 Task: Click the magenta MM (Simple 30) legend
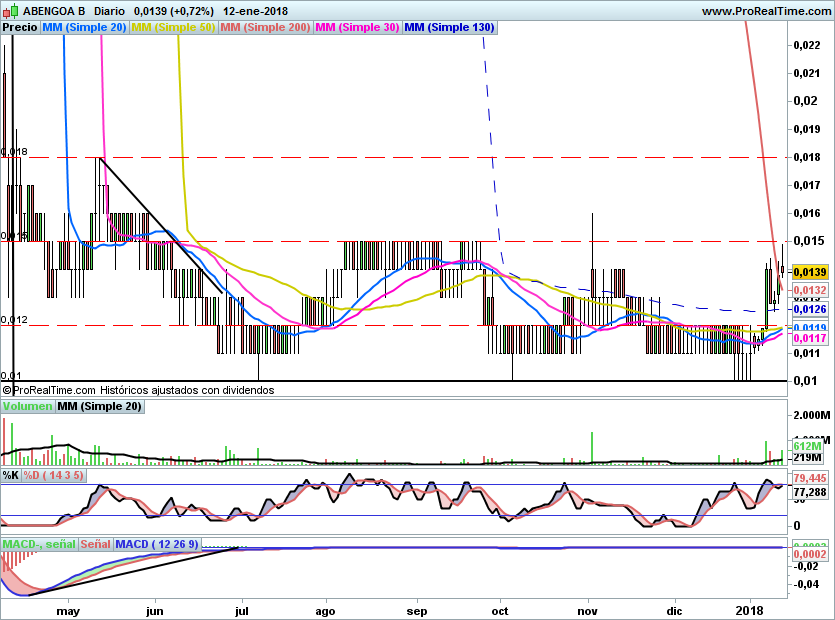pos(357,28)
